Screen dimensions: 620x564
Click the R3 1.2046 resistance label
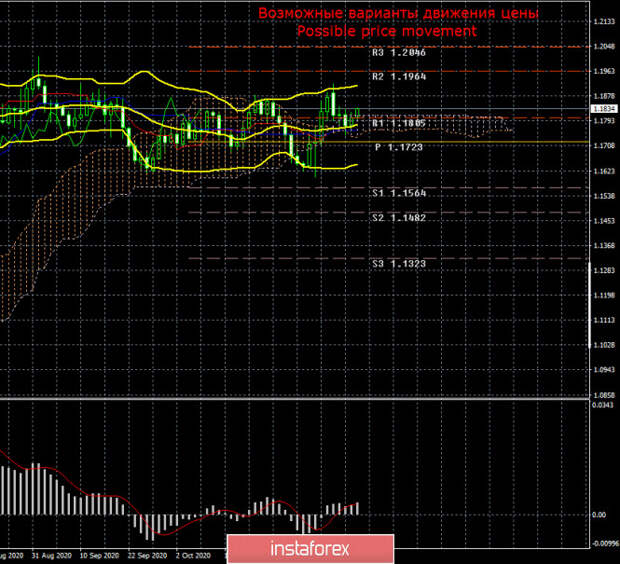click(x=399, y=53)
